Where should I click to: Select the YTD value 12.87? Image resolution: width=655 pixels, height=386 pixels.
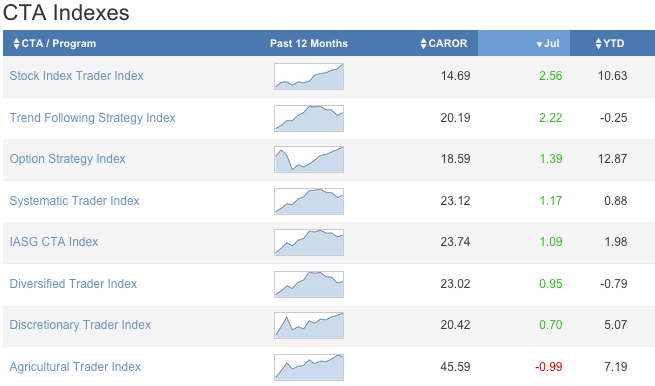tap(612, 159)
